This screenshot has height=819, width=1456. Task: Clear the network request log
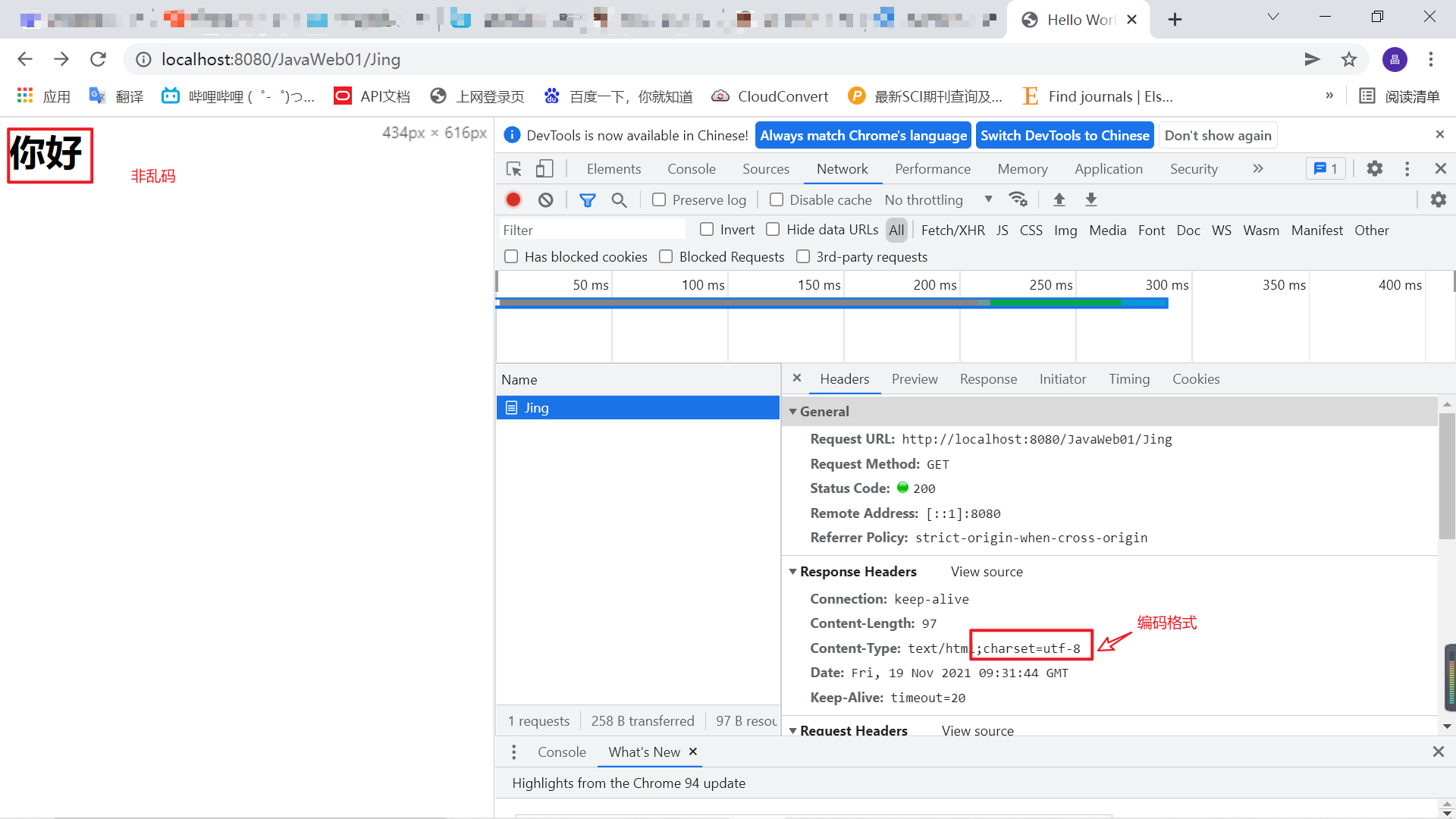(545, 199)
